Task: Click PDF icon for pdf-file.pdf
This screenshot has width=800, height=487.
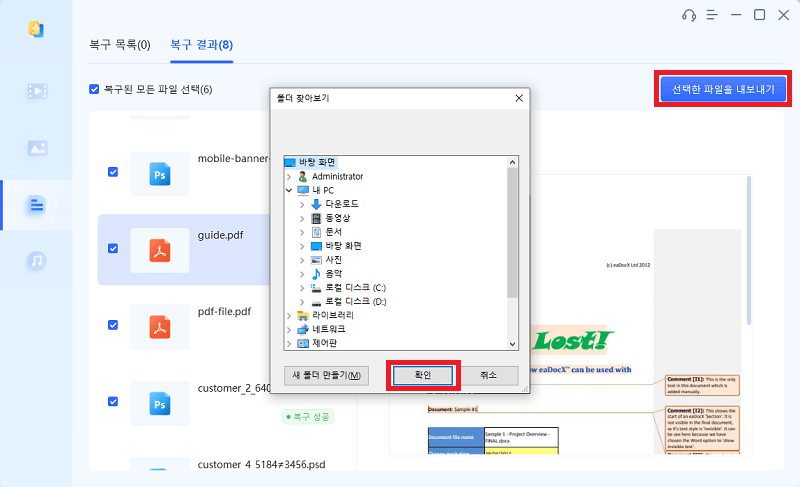Action: (160, 327)
